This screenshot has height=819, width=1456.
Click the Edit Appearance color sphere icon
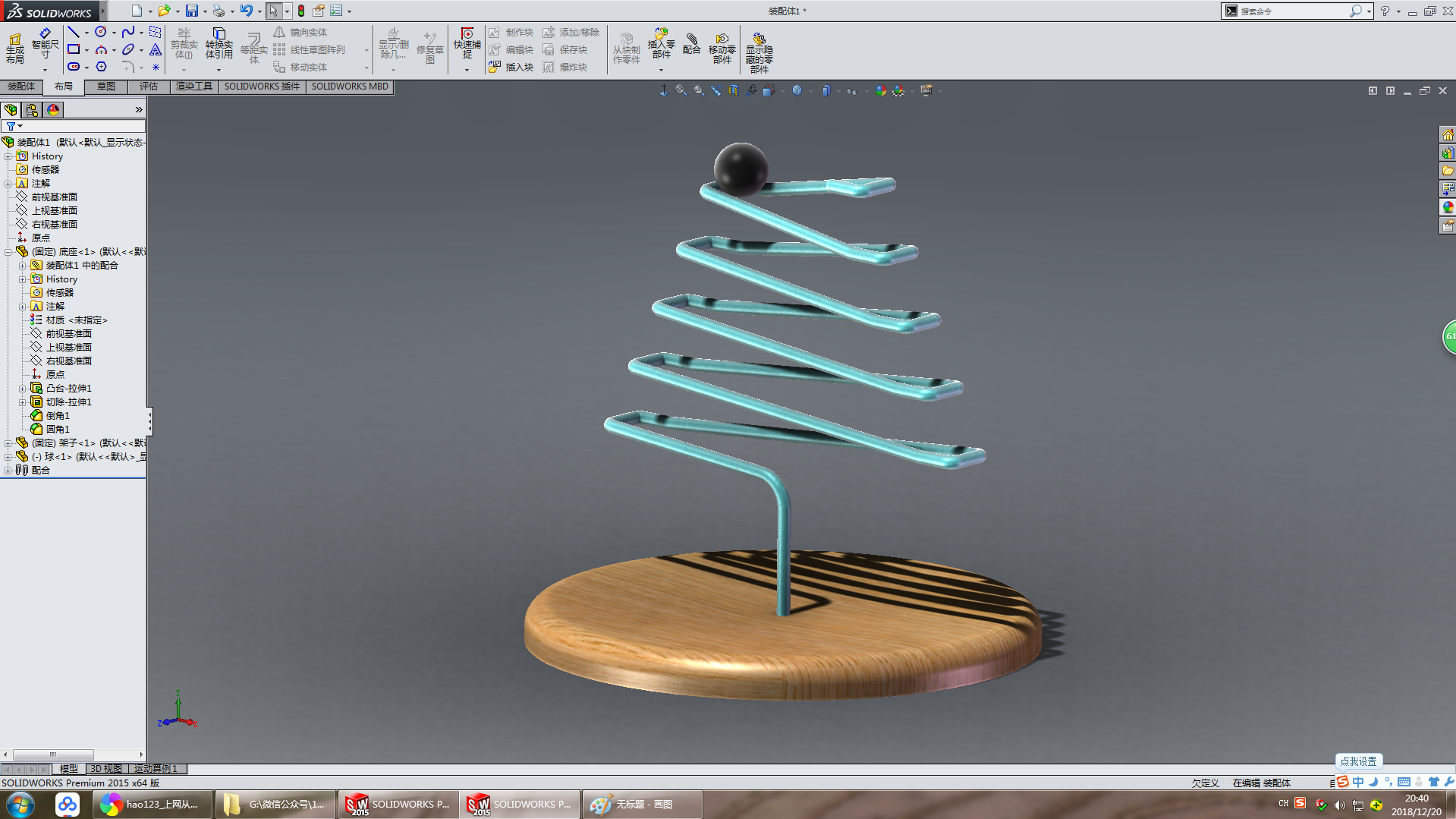click(881, 90)
